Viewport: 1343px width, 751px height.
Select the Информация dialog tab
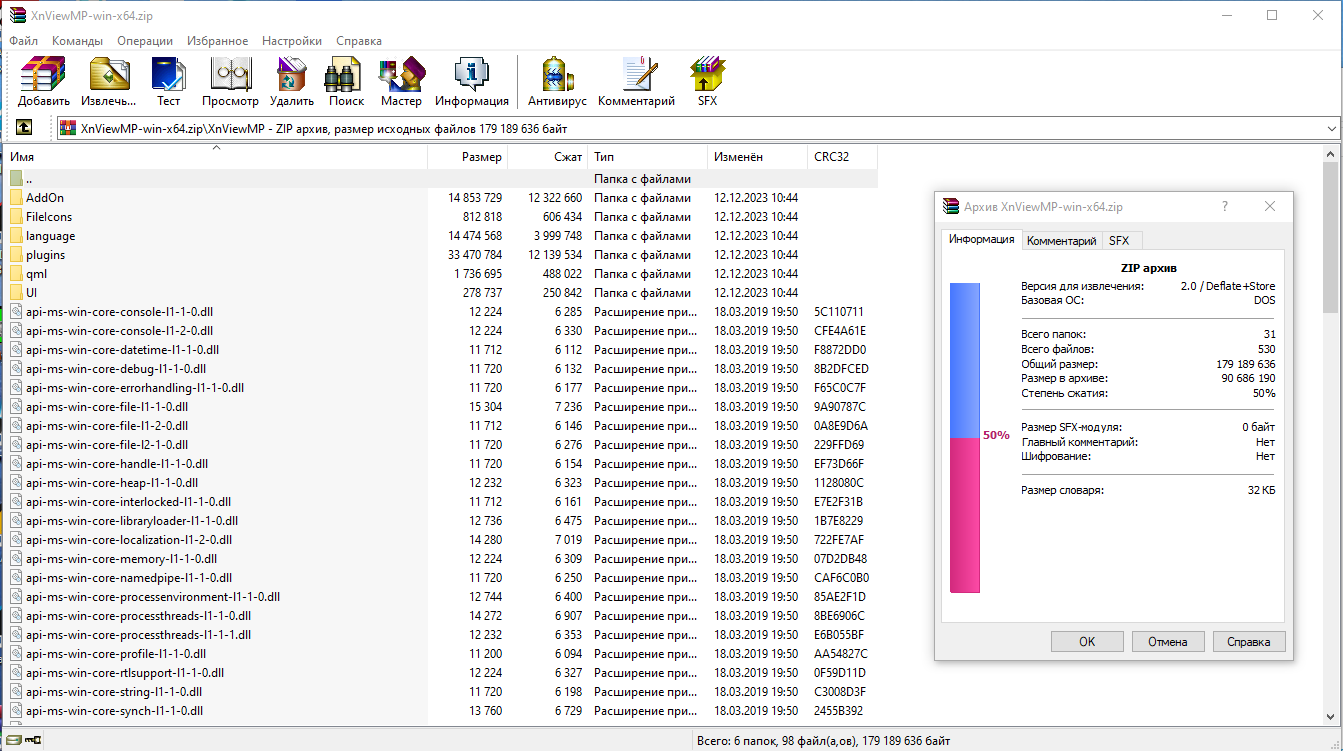coord(981,239)
